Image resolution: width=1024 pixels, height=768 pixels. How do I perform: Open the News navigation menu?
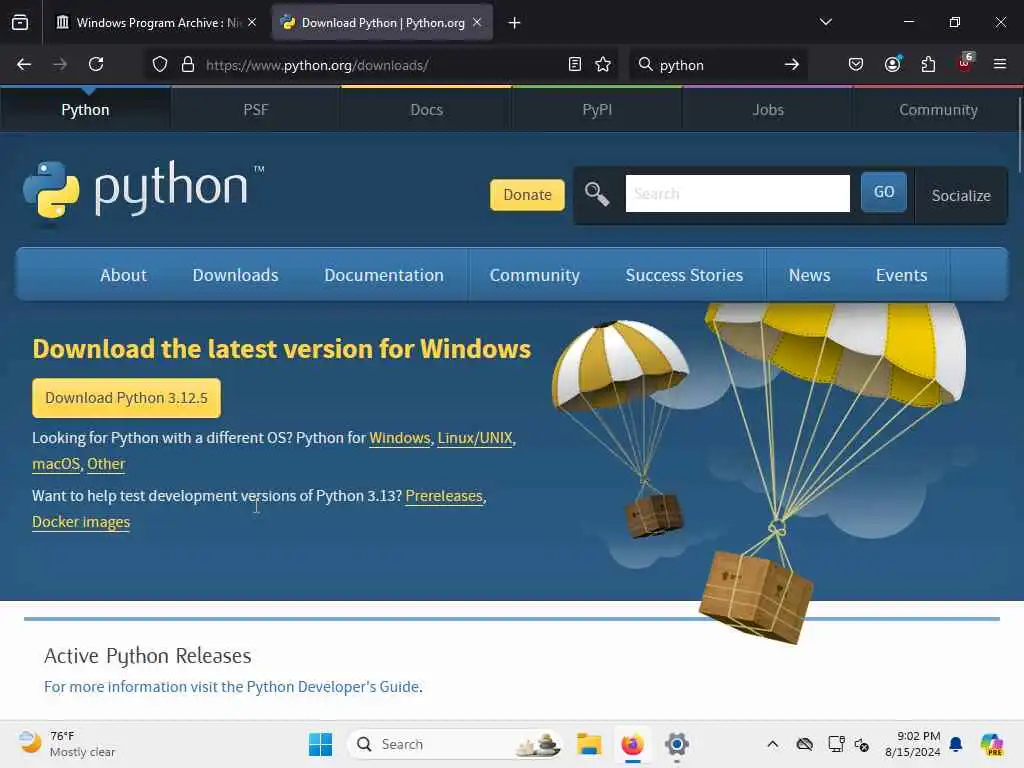pyautogui.click(x=809, y=275)
